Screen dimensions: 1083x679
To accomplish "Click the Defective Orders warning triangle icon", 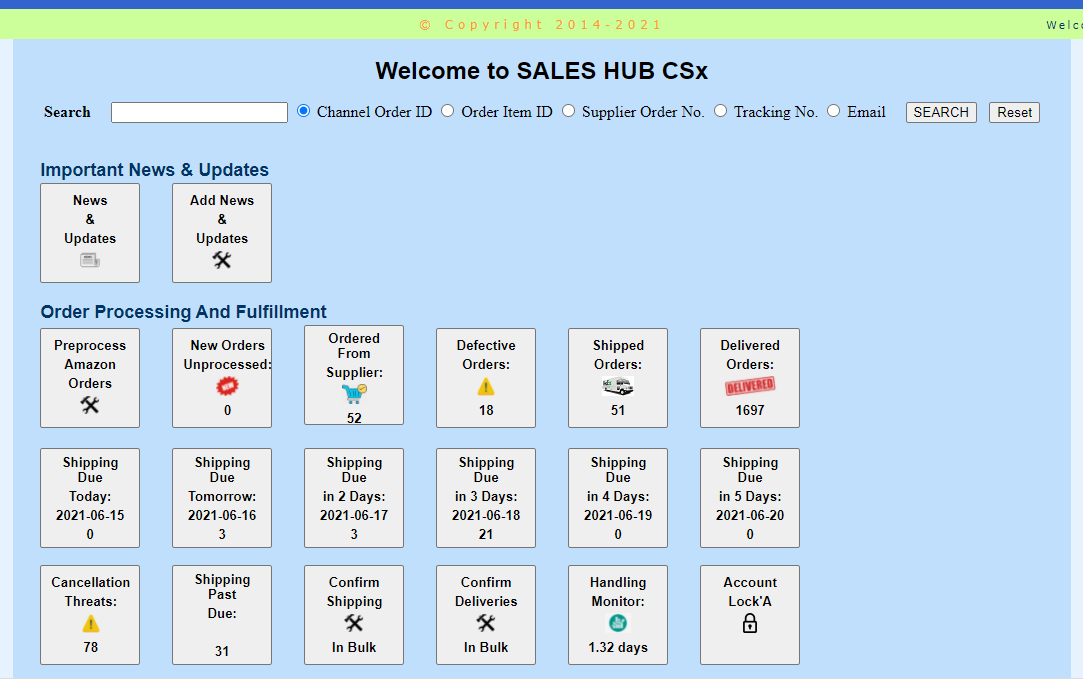I will (x=486, y=386).
